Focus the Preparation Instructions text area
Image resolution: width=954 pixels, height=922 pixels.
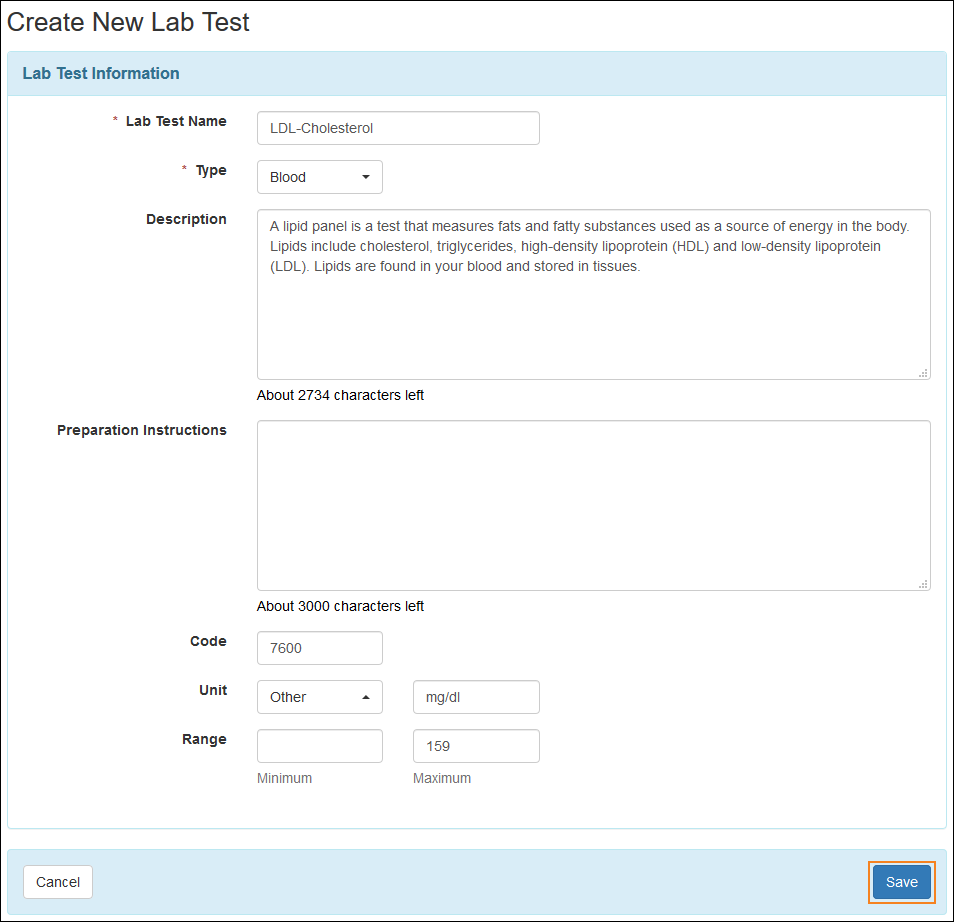593,505
